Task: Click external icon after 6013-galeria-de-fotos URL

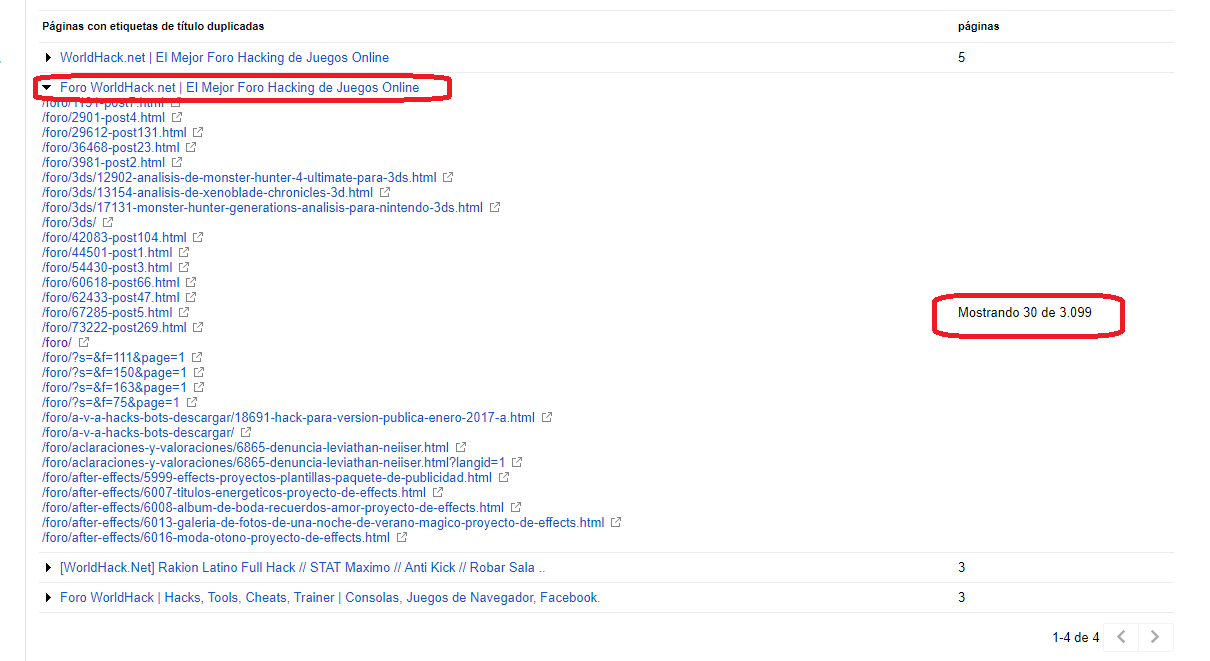Action: pos(616,522)
